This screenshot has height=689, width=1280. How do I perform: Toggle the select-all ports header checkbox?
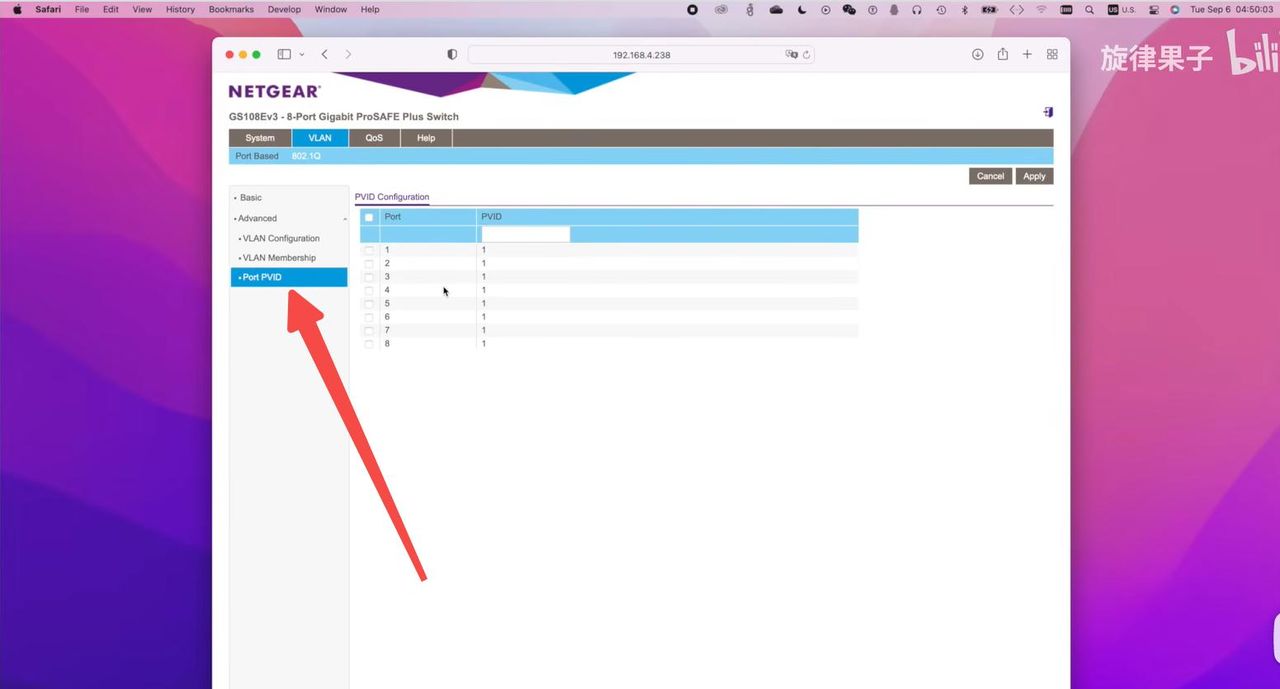(369, 217)
